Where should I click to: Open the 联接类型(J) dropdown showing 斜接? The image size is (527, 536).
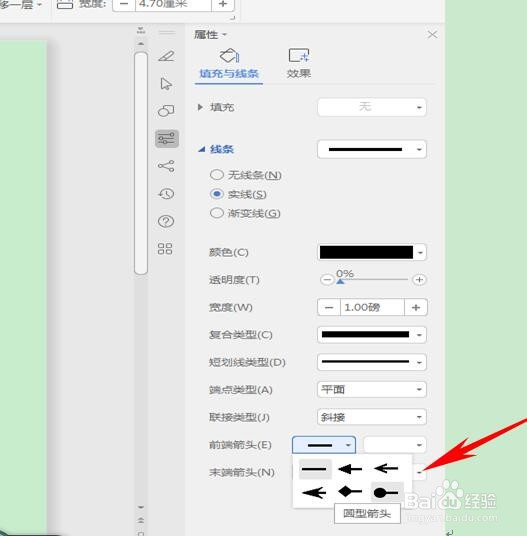[x=372, y=417]
